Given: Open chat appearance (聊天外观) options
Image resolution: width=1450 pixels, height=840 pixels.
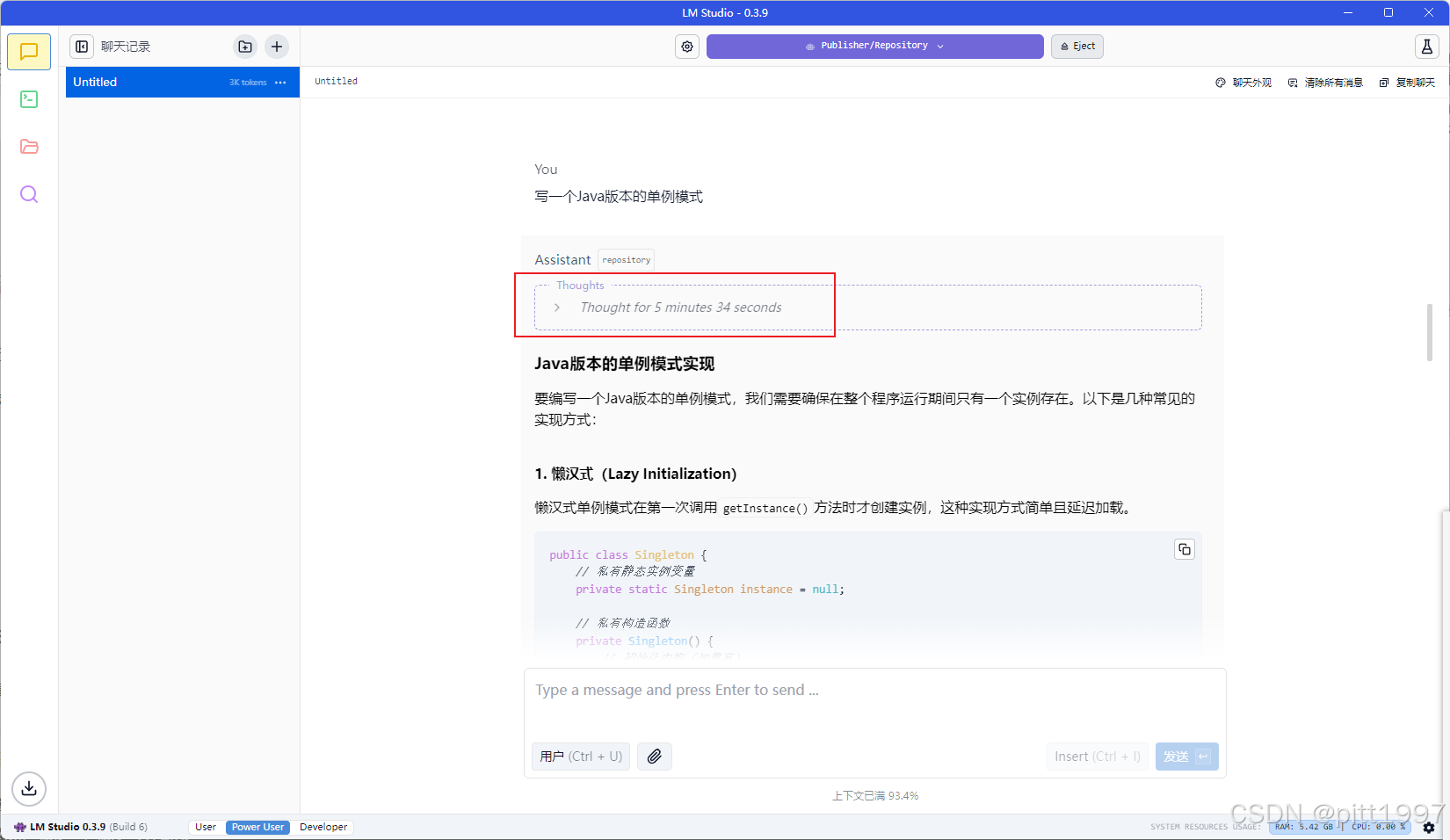Looking at the screenshot, I should coord(1243,83).
